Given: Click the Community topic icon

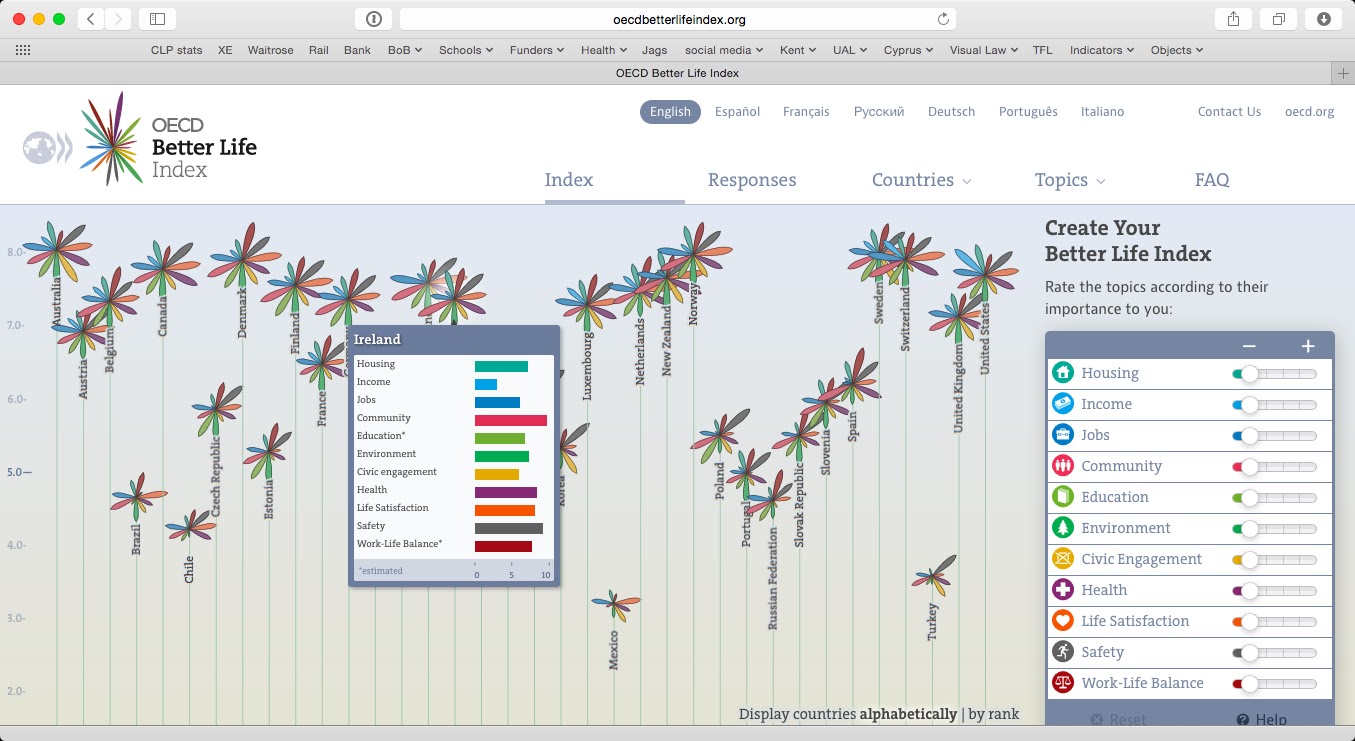Looking at the screenshot, I should [1062, 466].
